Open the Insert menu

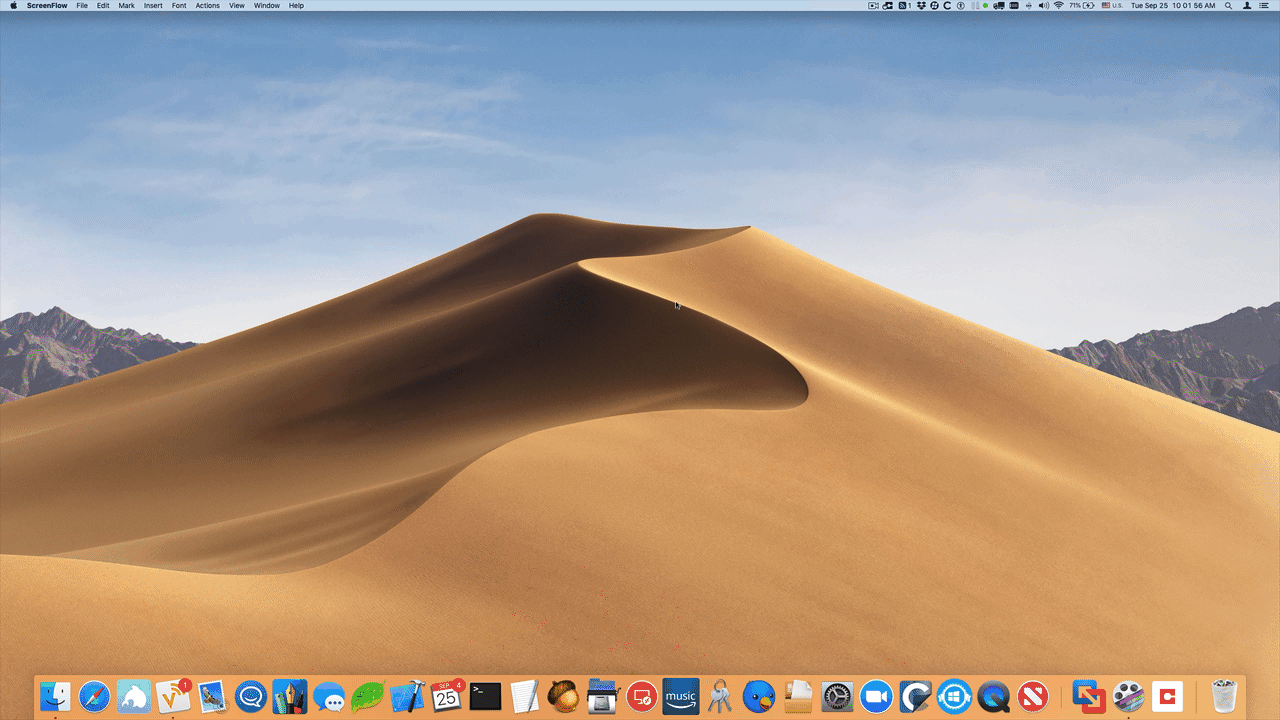tap(152, 5)
